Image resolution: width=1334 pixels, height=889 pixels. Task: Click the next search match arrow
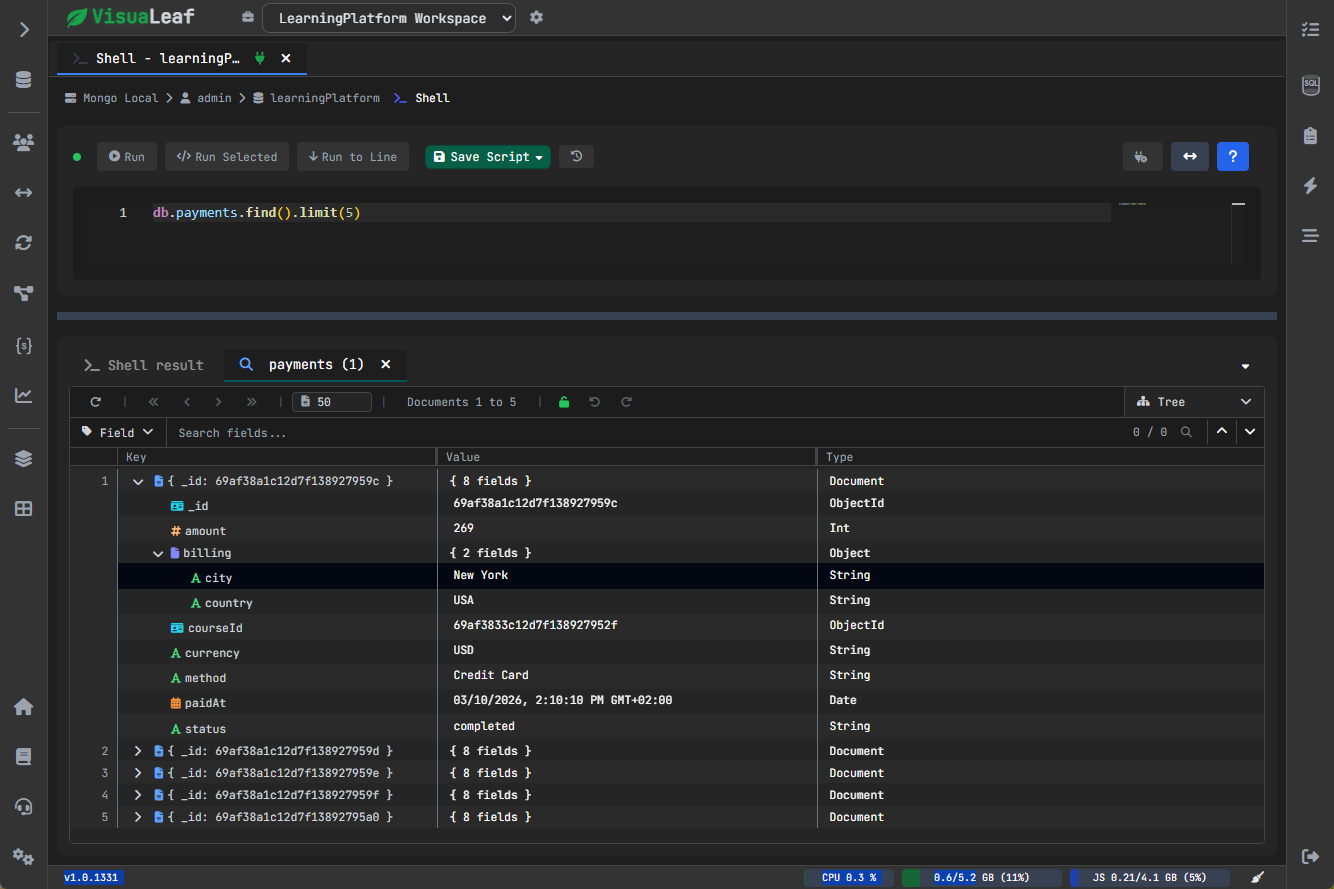(1250, 432)
